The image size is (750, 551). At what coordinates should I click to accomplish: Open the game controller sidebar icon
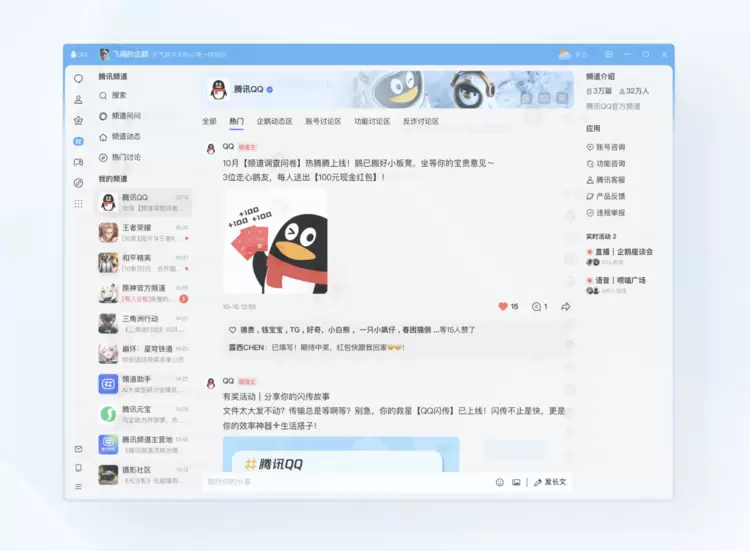[78, 162]
